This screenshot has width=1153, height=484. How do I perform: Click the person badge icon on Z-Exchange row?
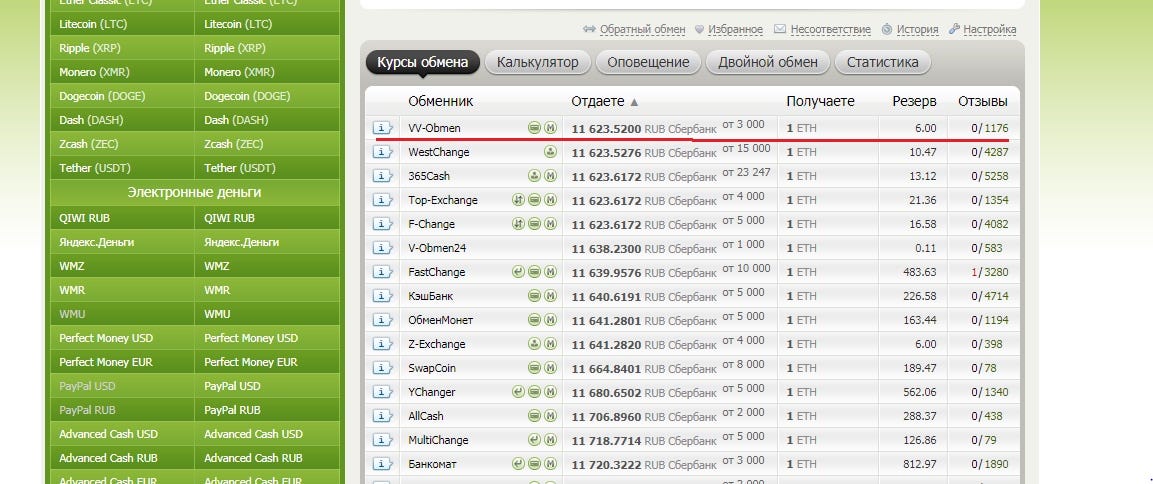tap(535, 344)
